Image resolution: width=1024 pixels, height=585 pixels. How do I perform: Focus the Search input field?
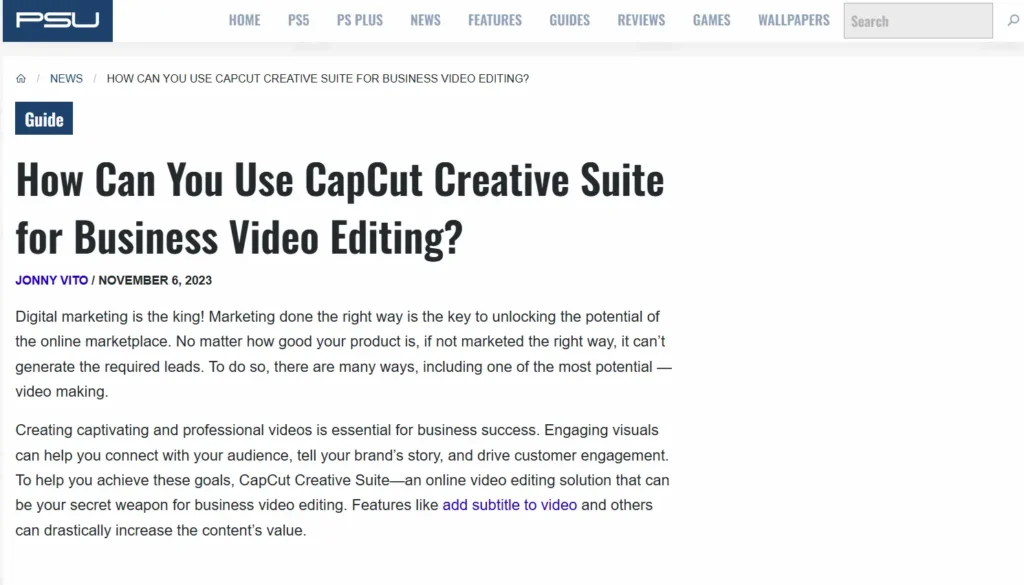tap(918, 21)
